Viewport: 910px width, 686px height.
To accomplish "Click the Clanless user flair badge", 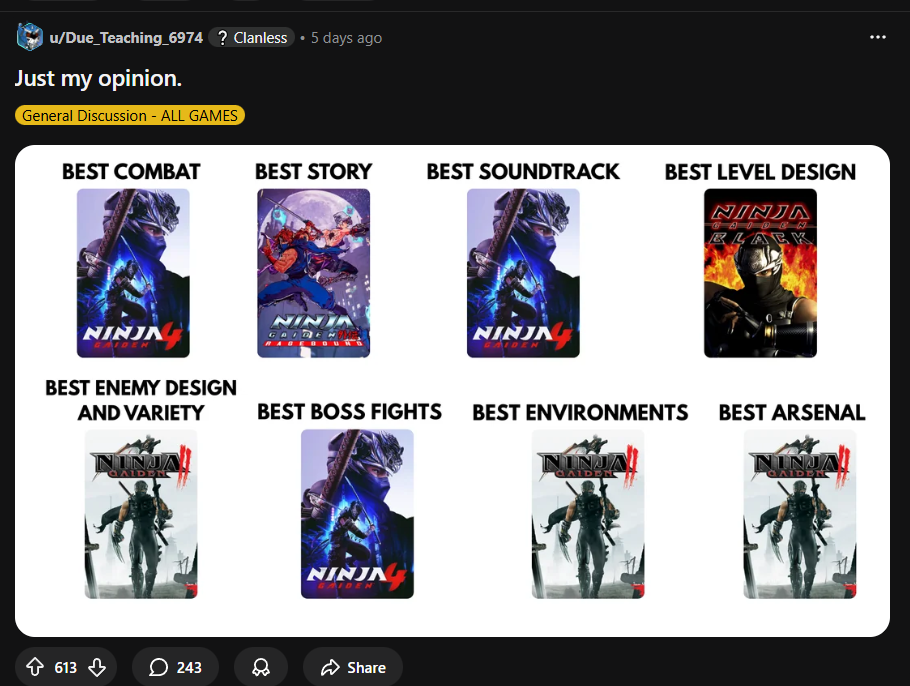I will coord(251,38).
